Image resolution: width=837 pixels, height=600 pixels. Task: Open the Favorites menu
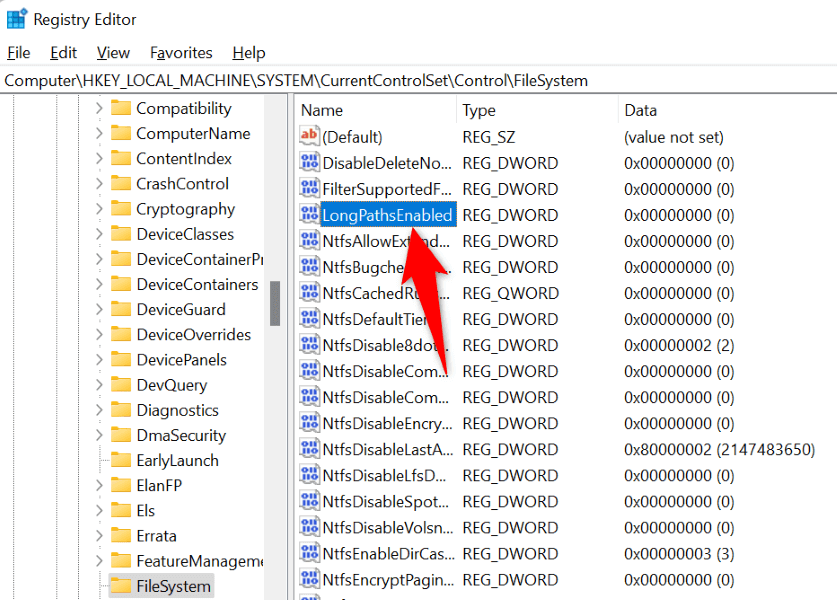(181, 53)
